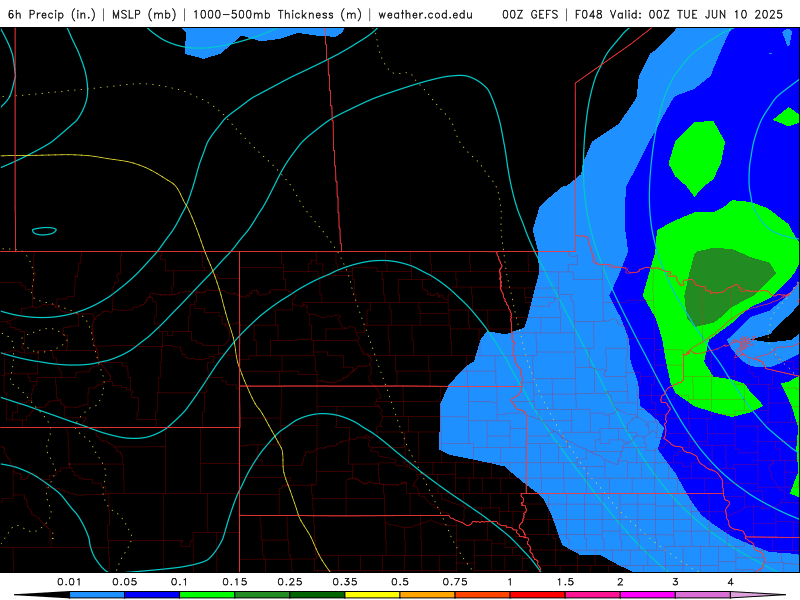The width and height of the screenshot is (800, 600).
Task: Select the light orange 0.5–0.75 legend swatch
Action: pyautogui.click(x=428, y=595)
